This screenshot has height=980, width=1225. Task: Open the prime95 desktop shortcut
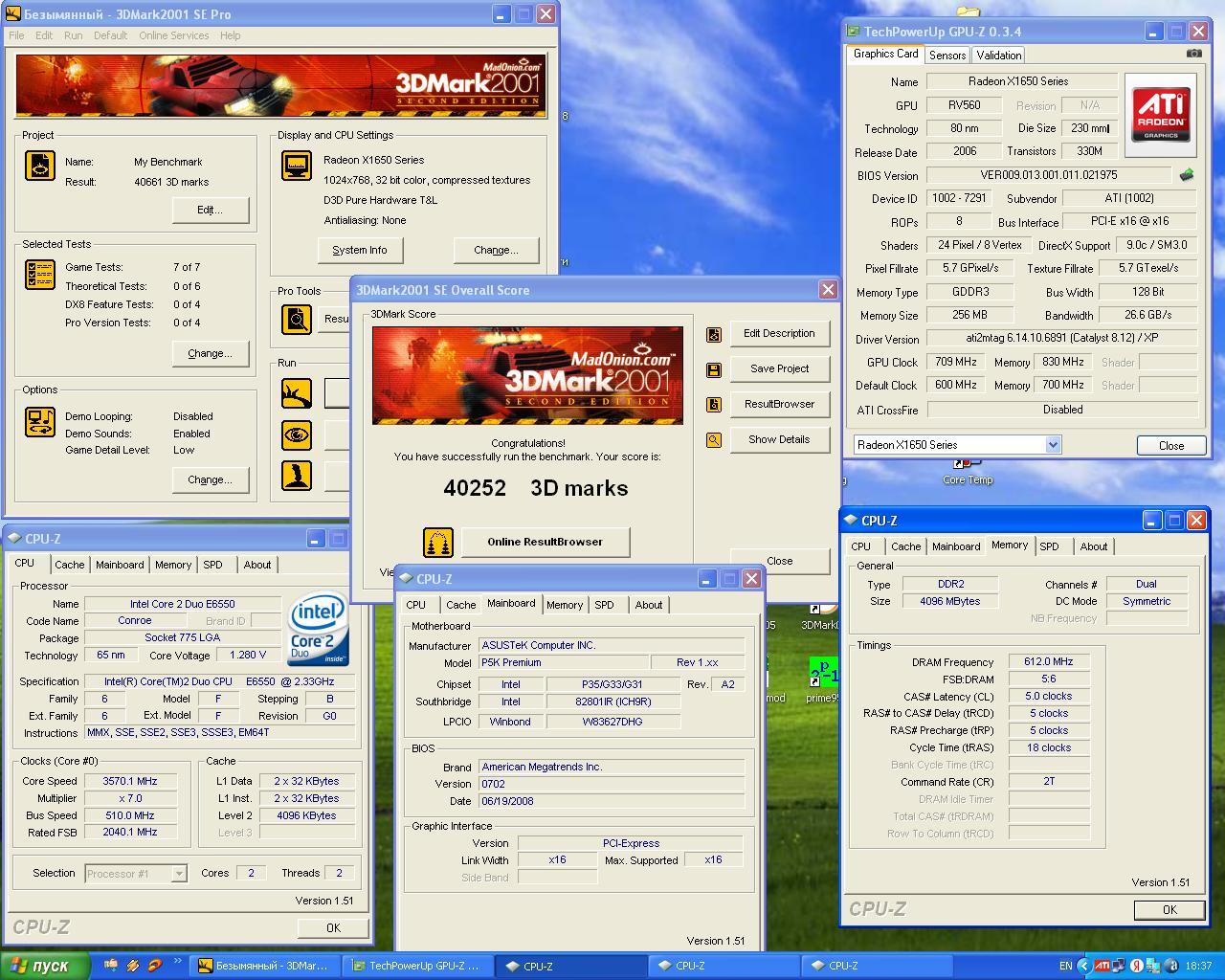(x=823, y=679)
